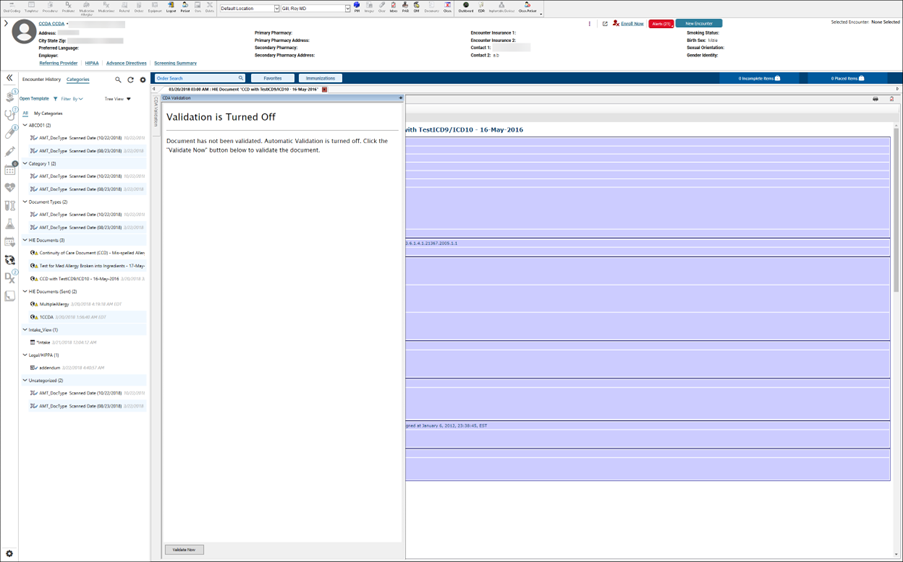
Task: Open the Advance Directives link
Action: pyautogui.click(x=126, y=63)
